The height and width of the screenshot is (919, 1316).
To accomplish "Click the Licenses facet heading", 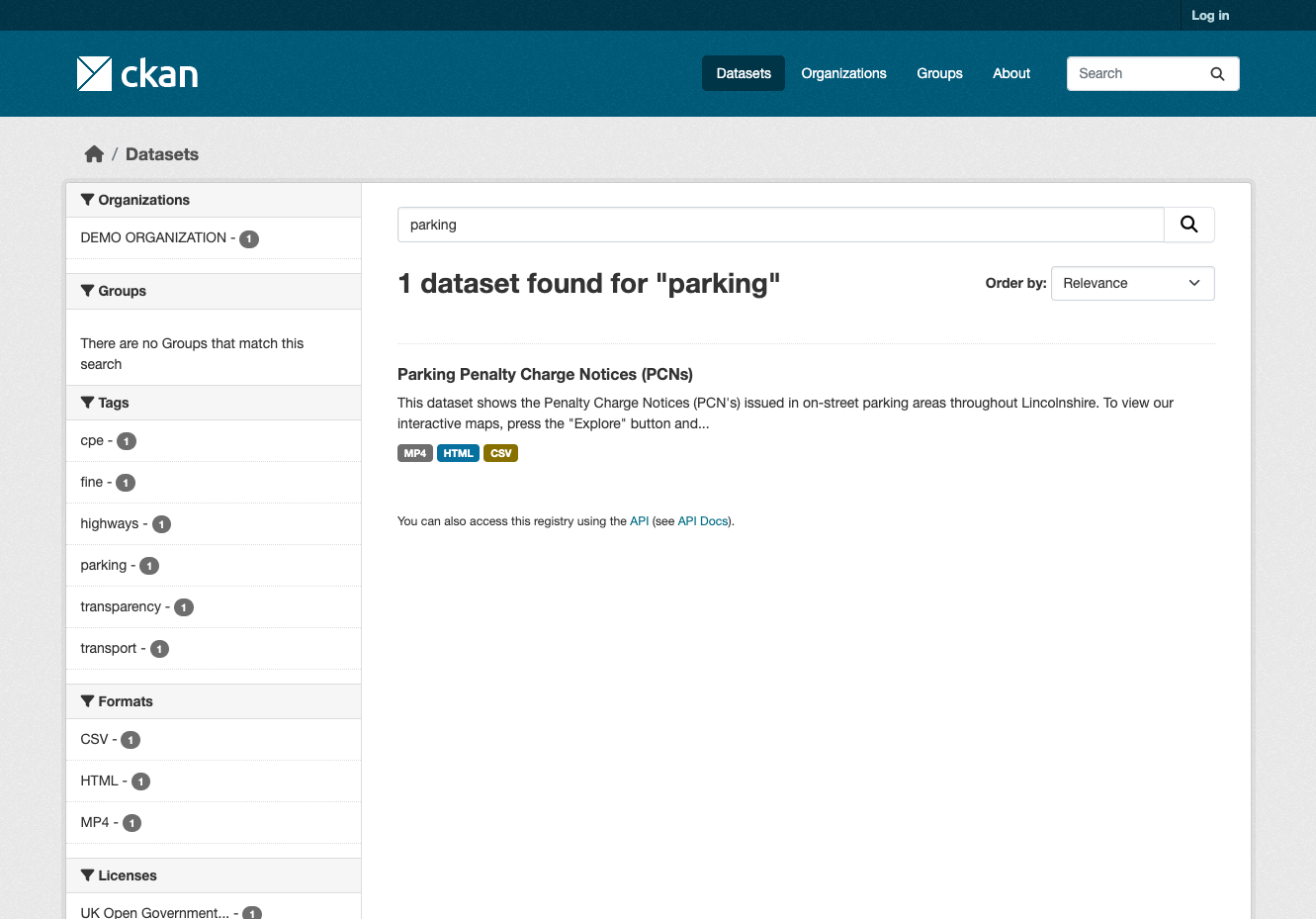I will click(214, 875).
